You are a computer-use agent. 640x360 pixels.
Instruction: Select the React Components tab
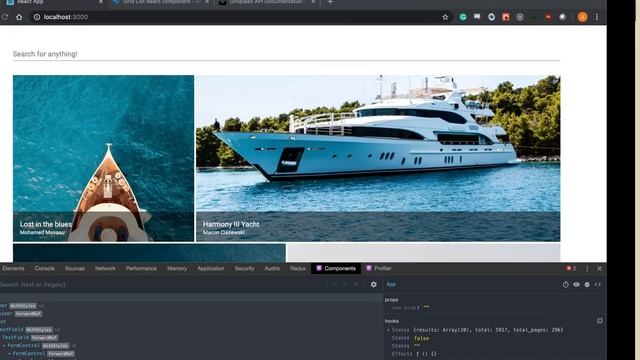(336, 268)
